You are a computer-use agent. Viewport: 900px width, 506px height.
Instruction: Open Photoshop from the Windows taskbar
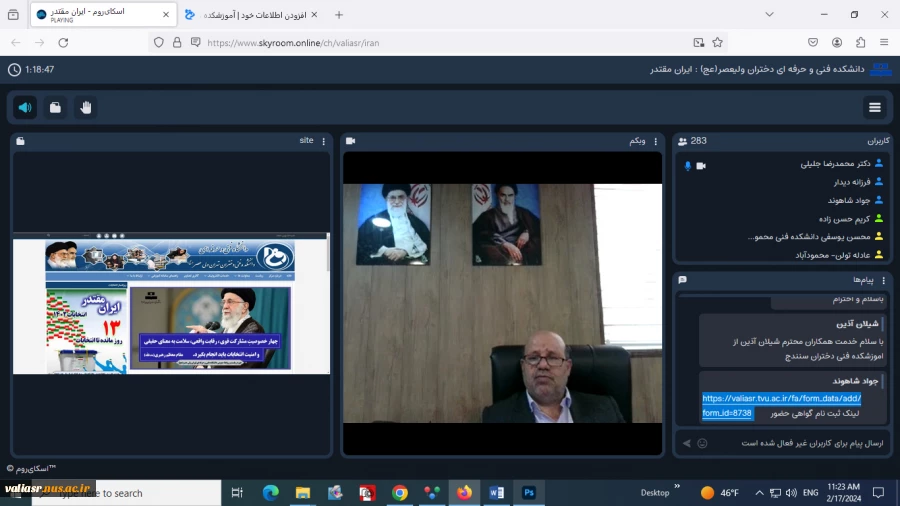tap(529, 493)
